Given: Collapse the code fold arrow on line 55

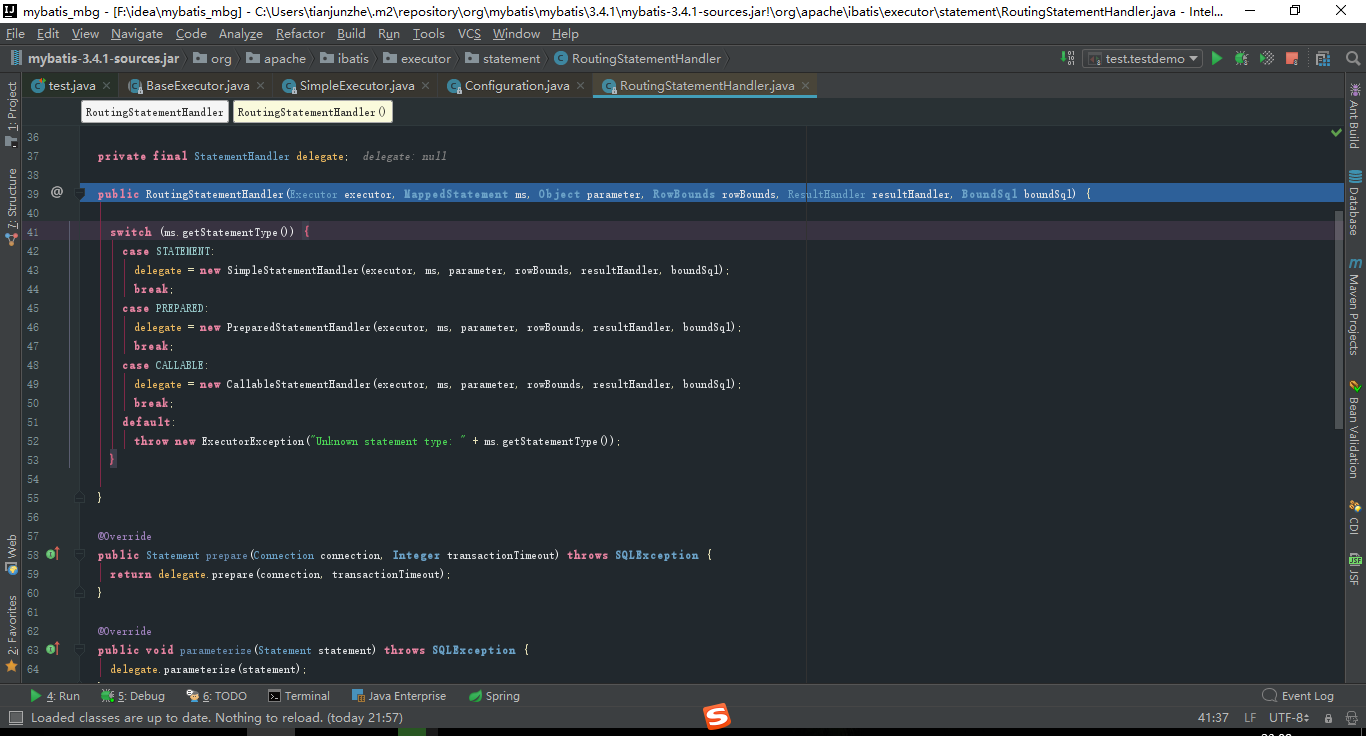Looking at the screenshot, I should (x=80, y=497).
